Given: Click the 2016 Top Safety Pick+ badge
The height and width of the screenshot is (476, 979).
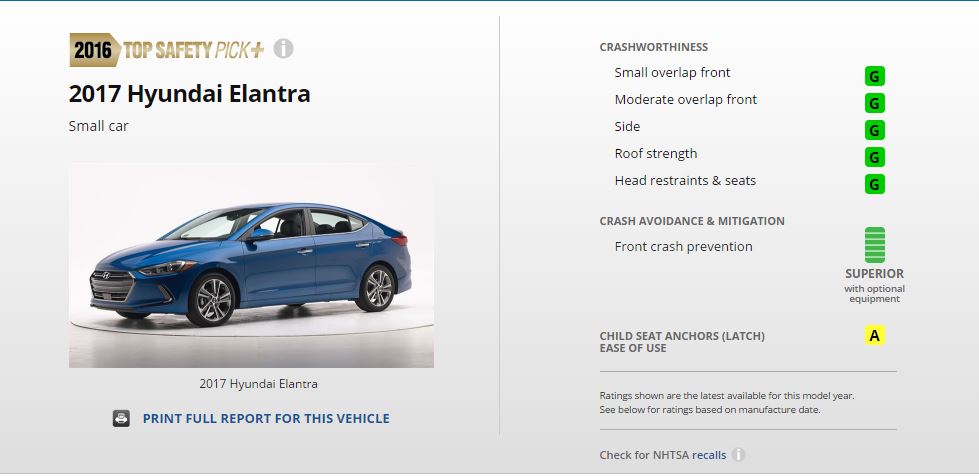Looking at the screenshot, I should coord(167,49).
